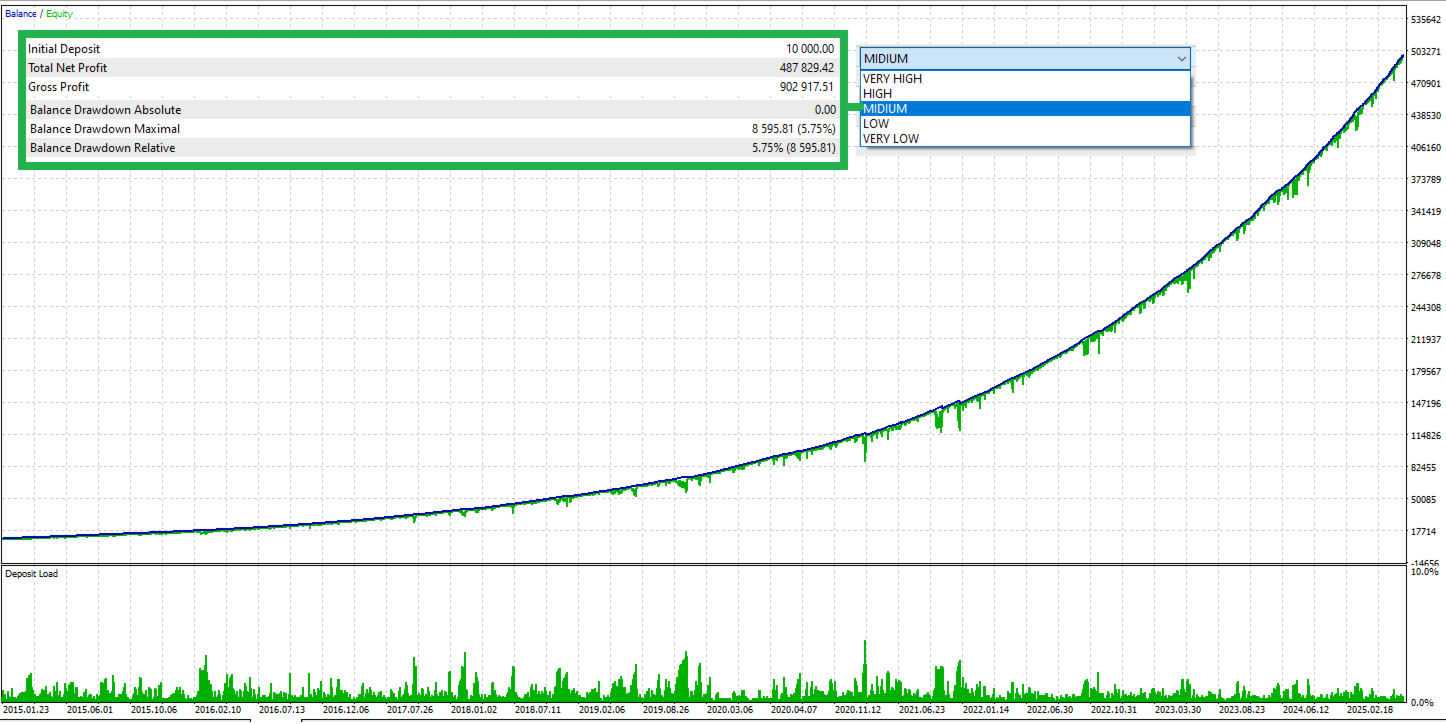Click the 10.0% deposit load scale label
The width and height of the screenshot is (1446, 724).
click(1425, 573)
